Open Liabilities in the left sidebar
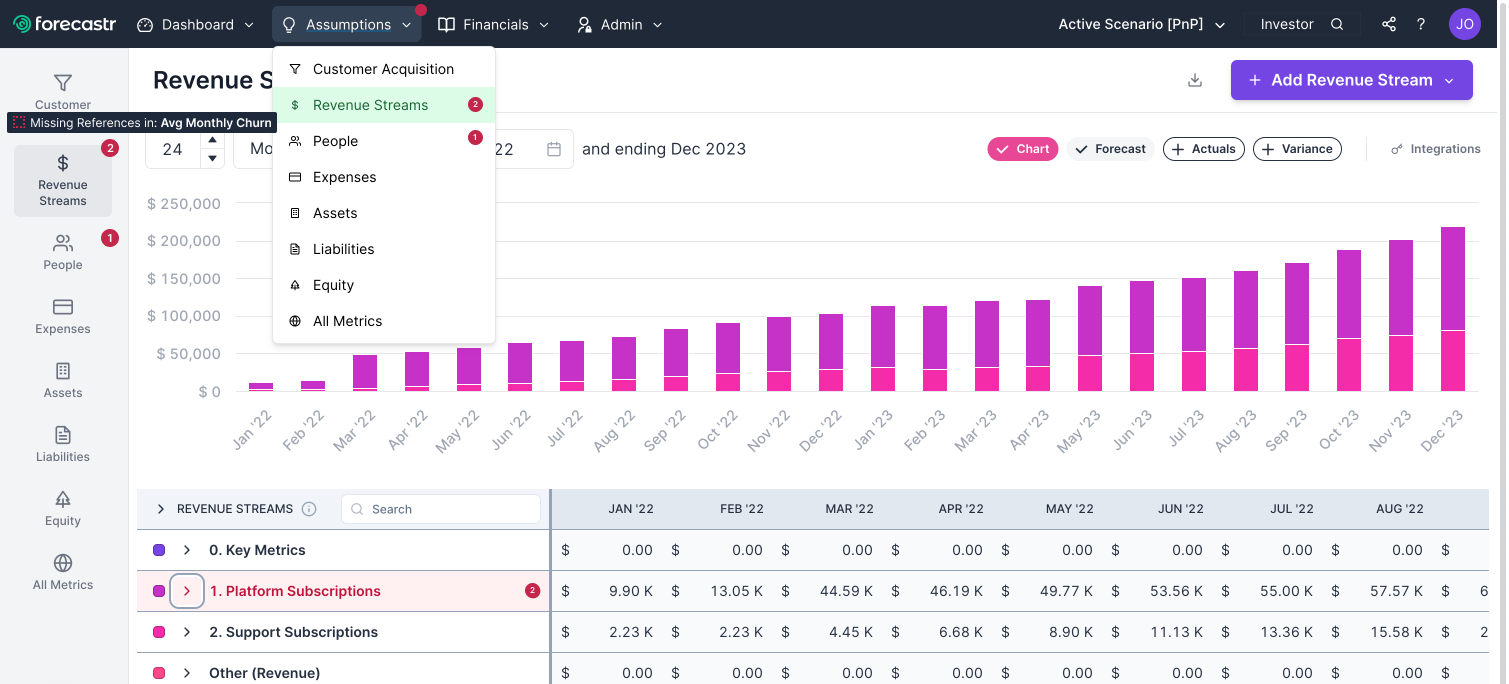Image resolution: width=1509 pixels, height=684 pixels. point(63,444)
